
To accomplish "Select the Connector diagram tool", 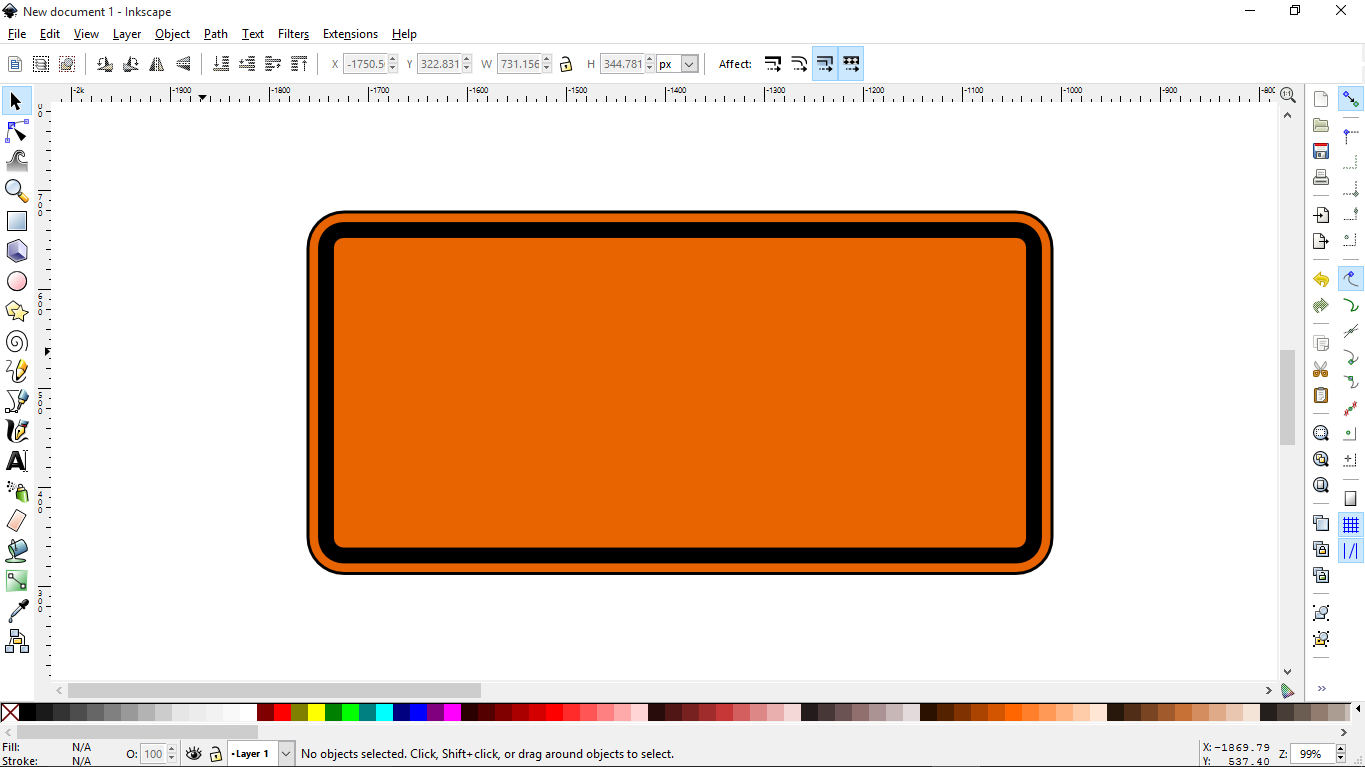I will coord(16,641).
